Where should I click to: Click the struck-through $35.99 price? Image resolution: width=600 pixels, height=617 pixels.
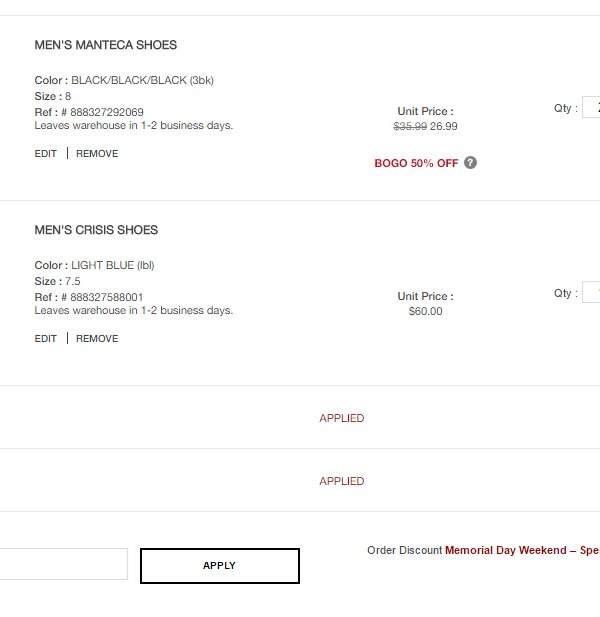tap(410, 126)
